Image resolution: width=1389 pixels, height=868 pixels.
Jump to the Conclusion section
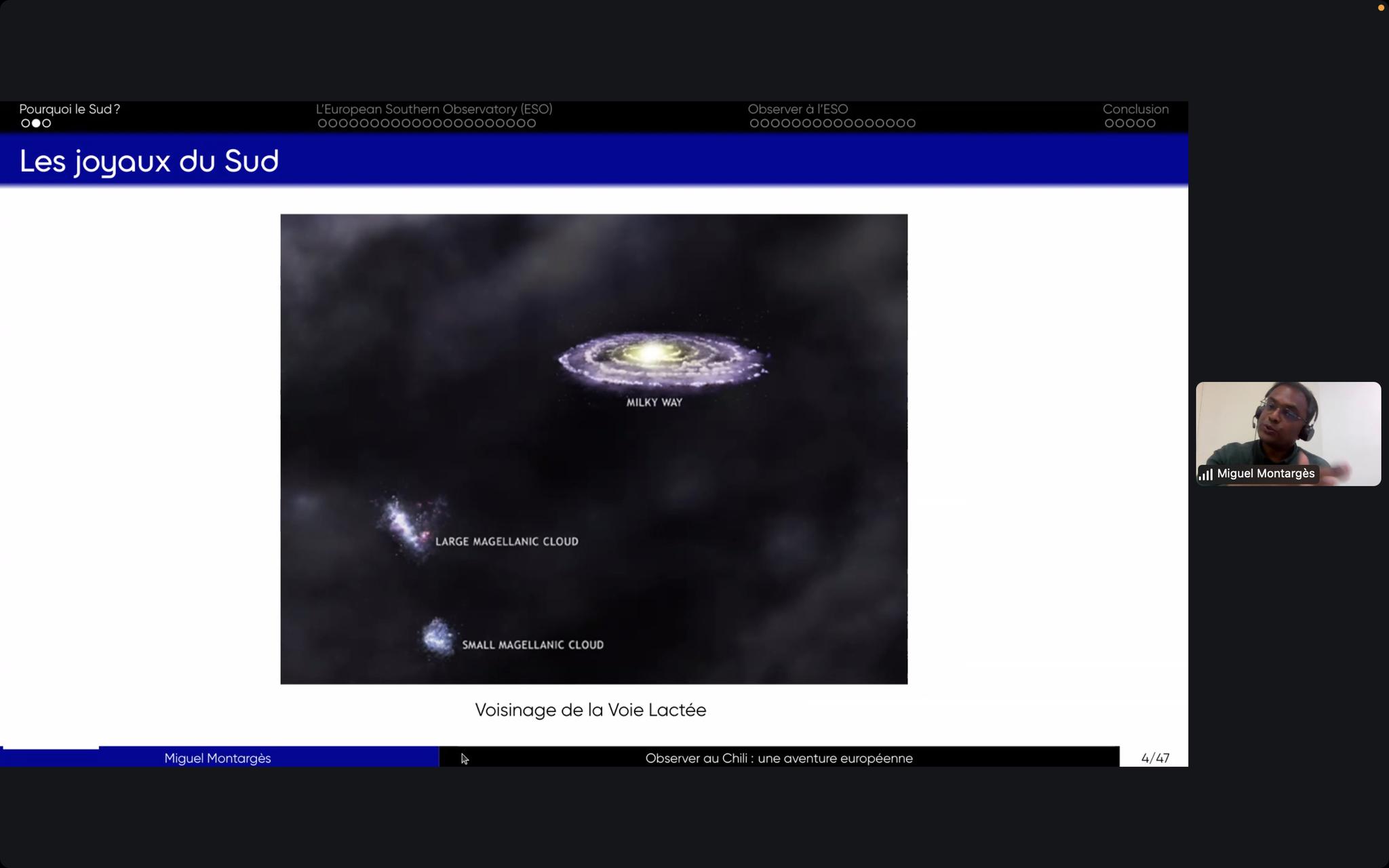tap(1135, 109)
